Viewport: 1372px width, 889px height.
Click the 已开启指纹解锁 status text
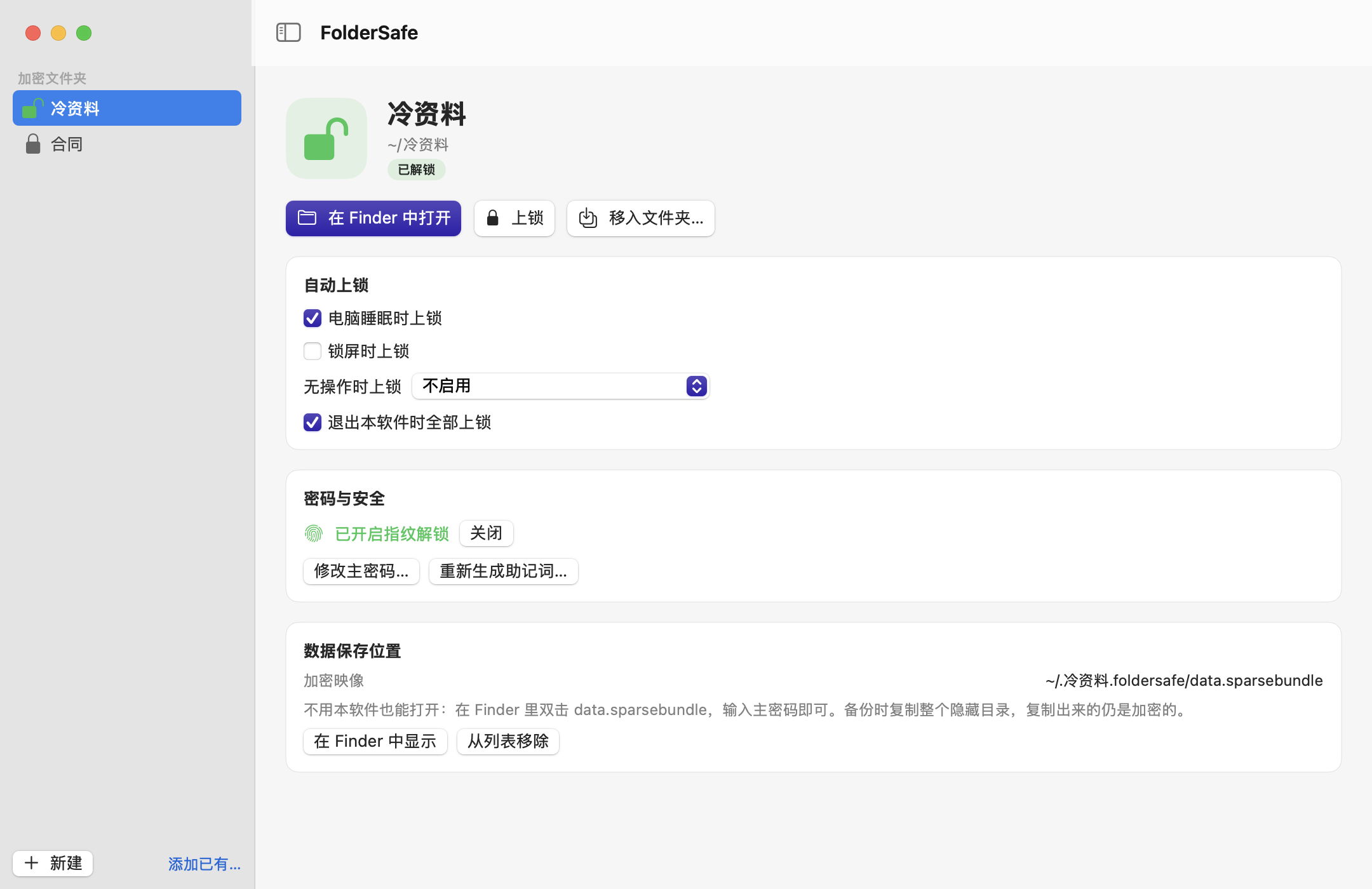(x=392, y=534)
